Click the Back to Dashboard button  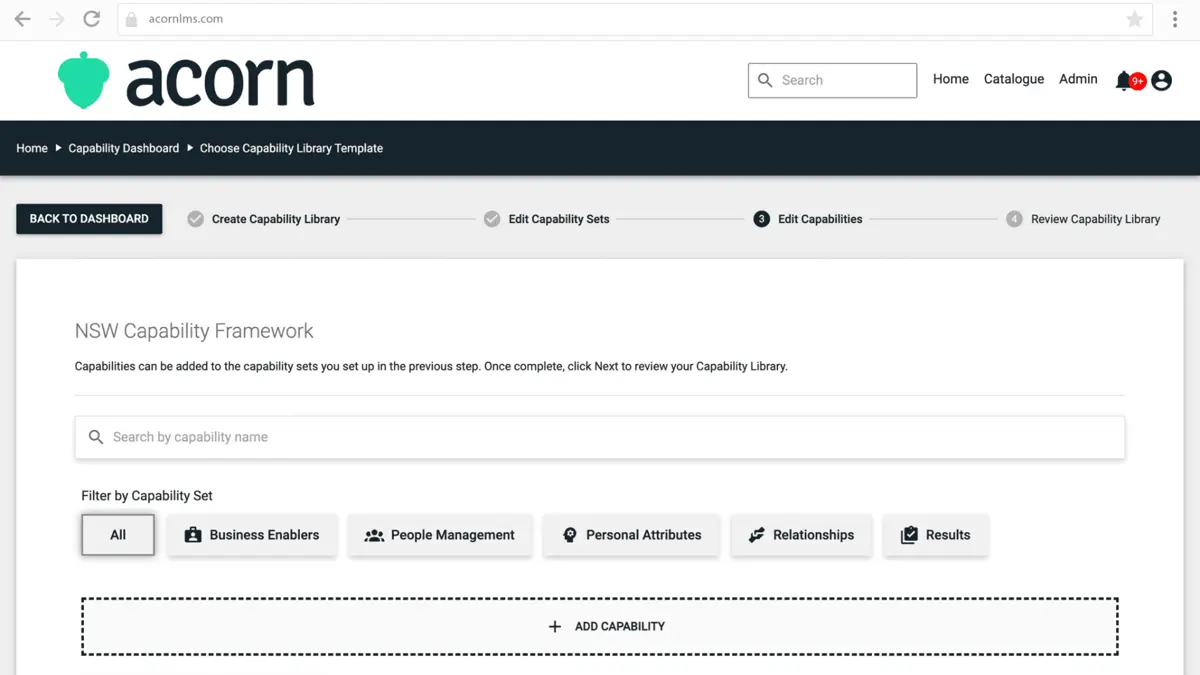[89, 219]
